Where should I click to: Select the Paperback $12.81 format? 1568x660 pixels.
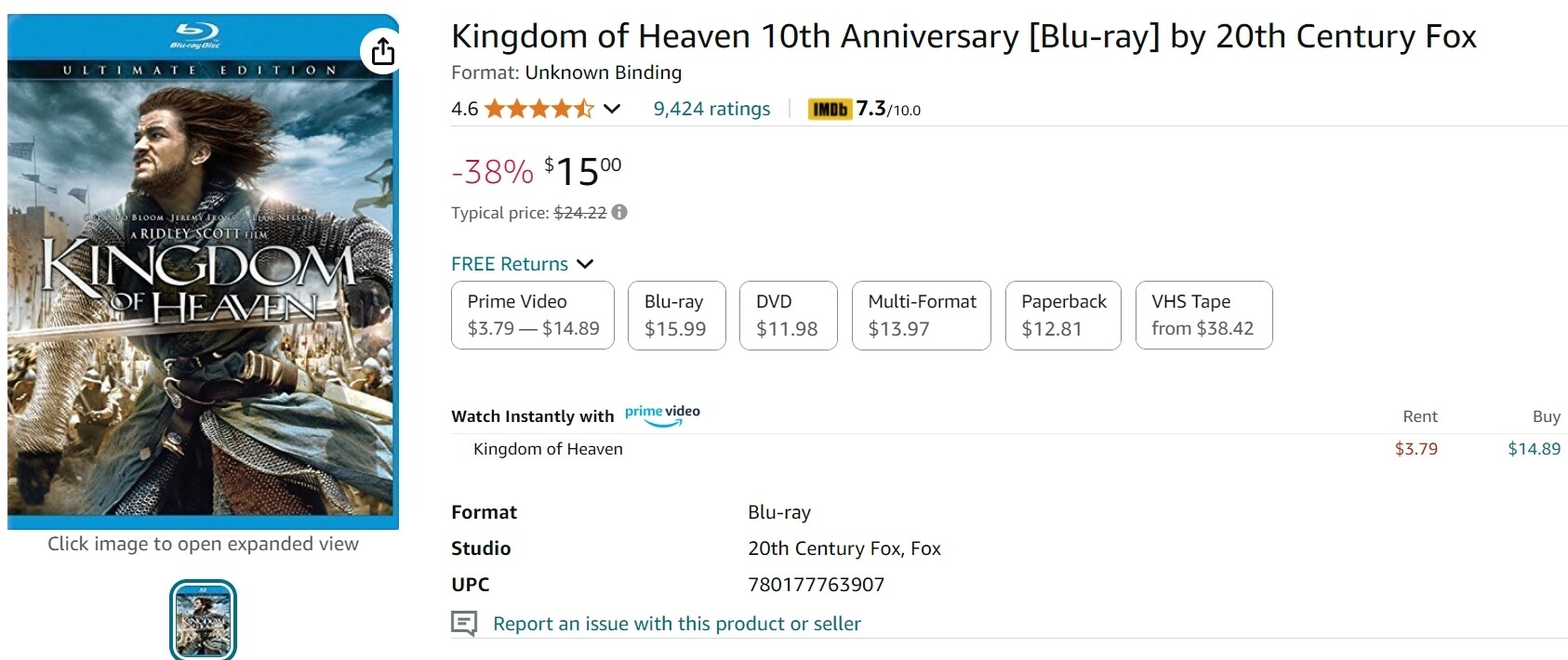[1063, 315]
